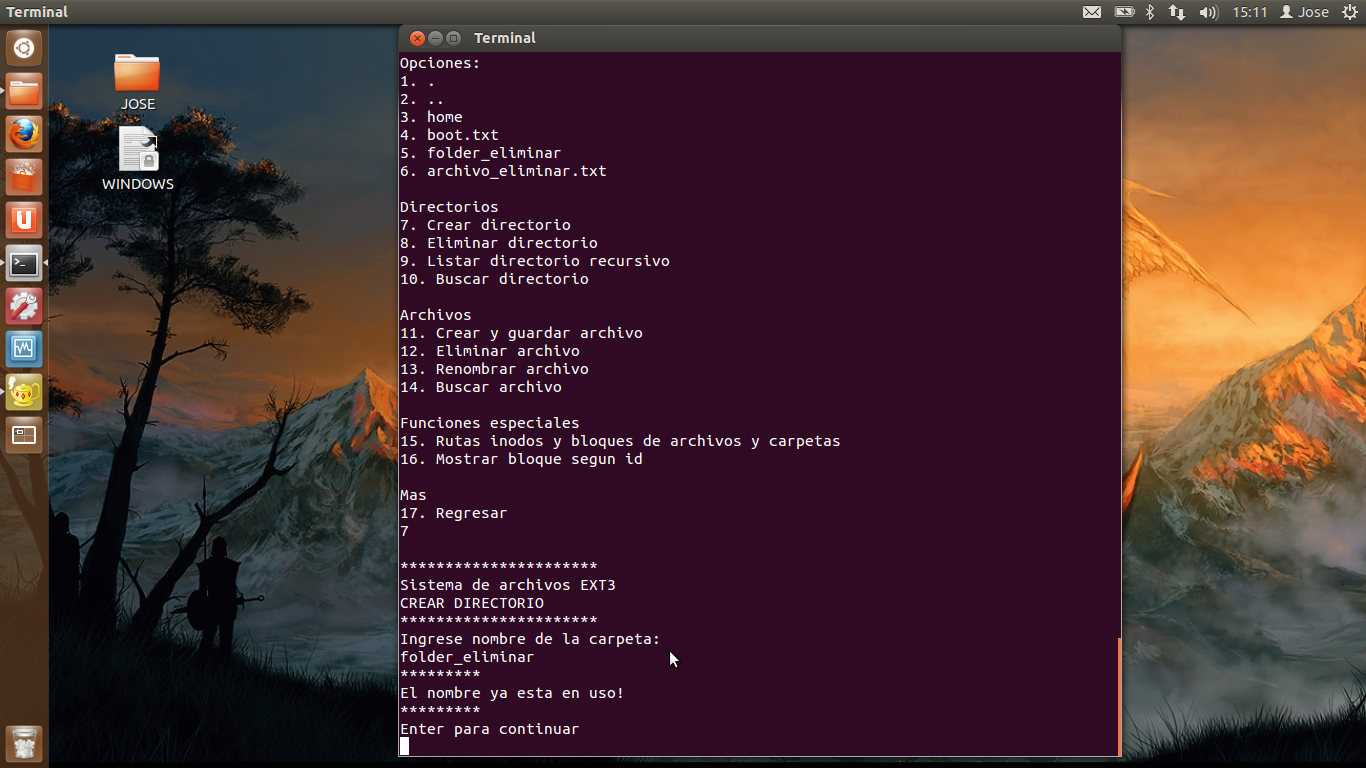Click the terminal cursor block at prompt
Image resolution: width=1366 pixels, height=768 pixels.
(x=404, y=746)
